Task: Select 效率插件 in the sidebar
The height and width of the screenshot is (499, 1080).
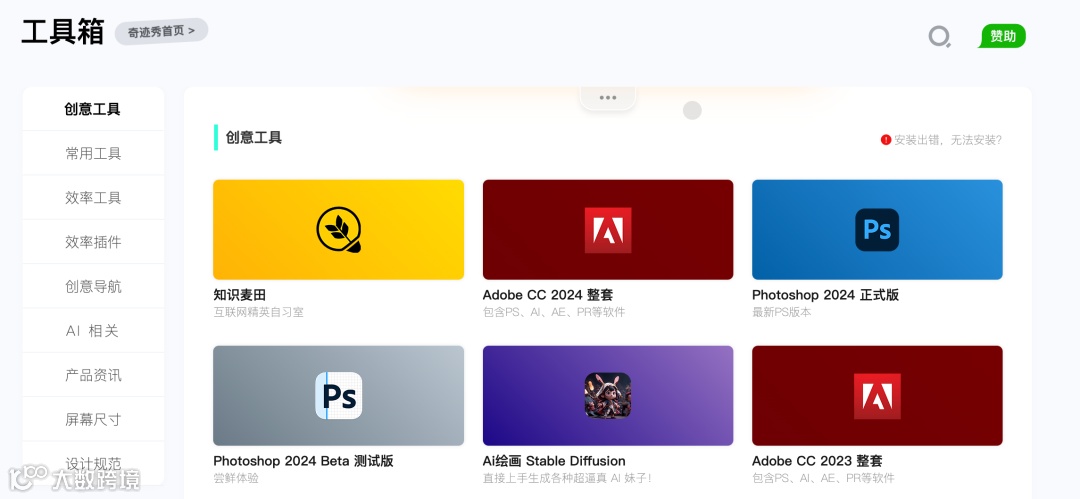Action: [93, 242]
